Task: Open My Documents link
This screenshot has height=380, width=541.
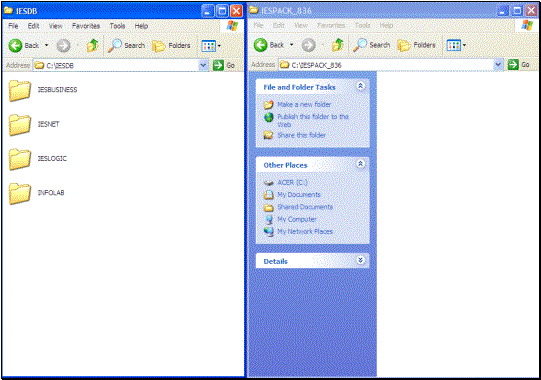Action: pos(299,195)
